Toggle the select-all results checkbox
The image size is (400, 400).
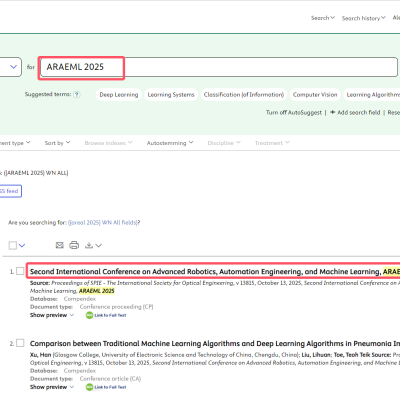click(13, 246)
